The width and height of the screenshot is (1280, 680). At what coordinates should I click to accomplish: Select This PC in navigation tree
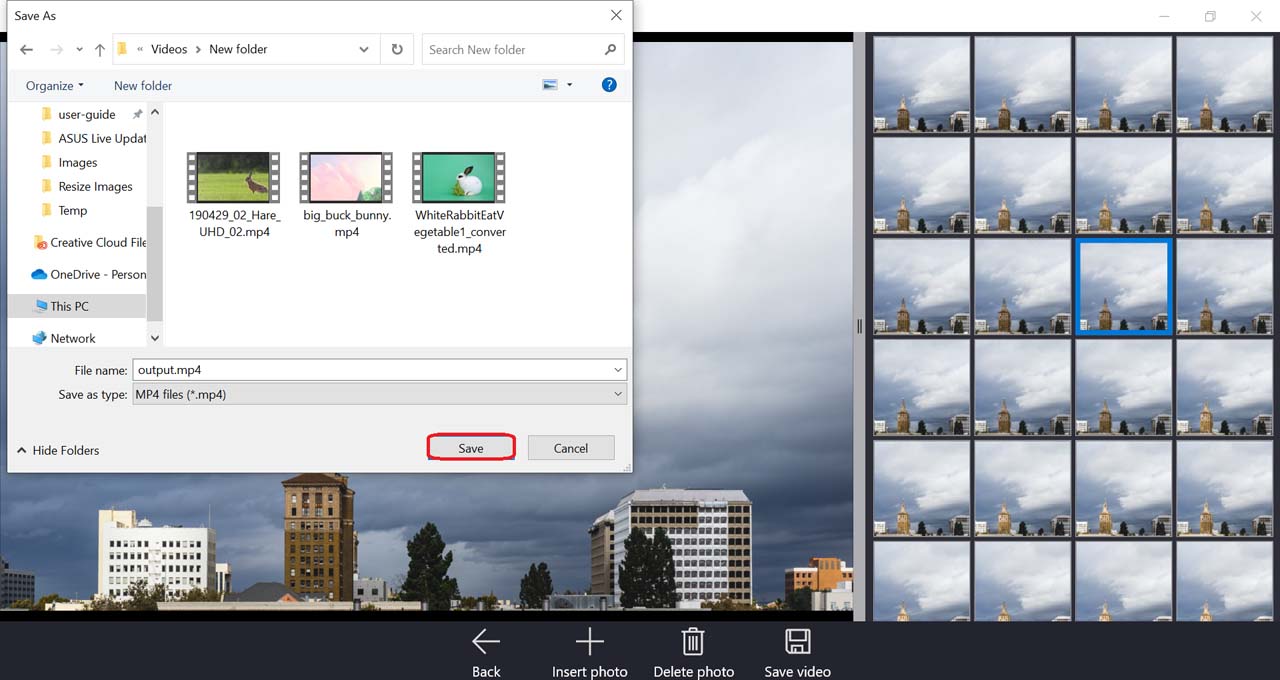(x=69, y=306)
